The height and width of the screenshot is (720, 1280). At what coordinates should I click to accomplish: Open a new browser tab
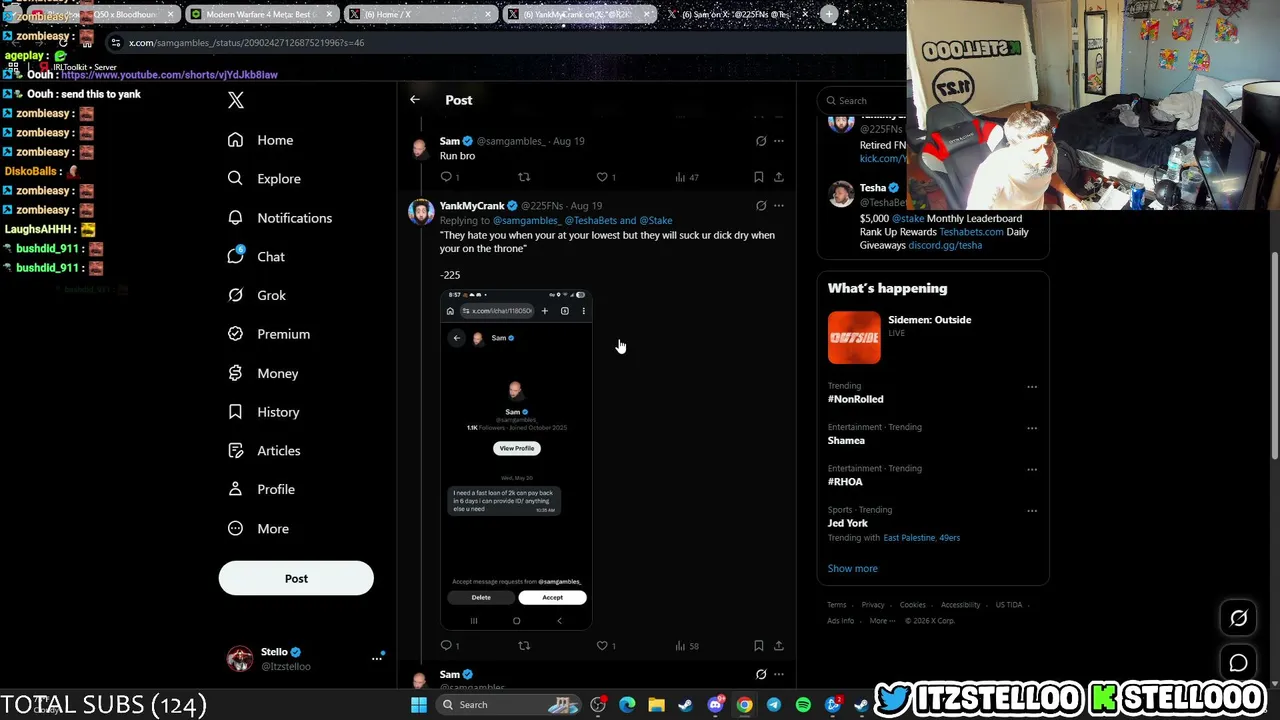(x=829, y=15)
